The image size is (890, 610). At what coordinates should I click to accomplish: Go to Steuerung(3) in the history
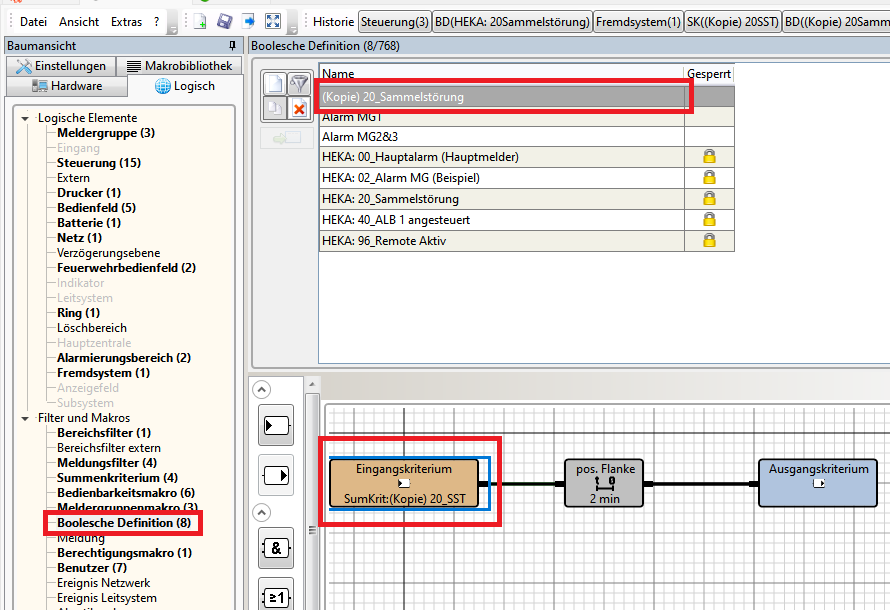pos(395,22)
